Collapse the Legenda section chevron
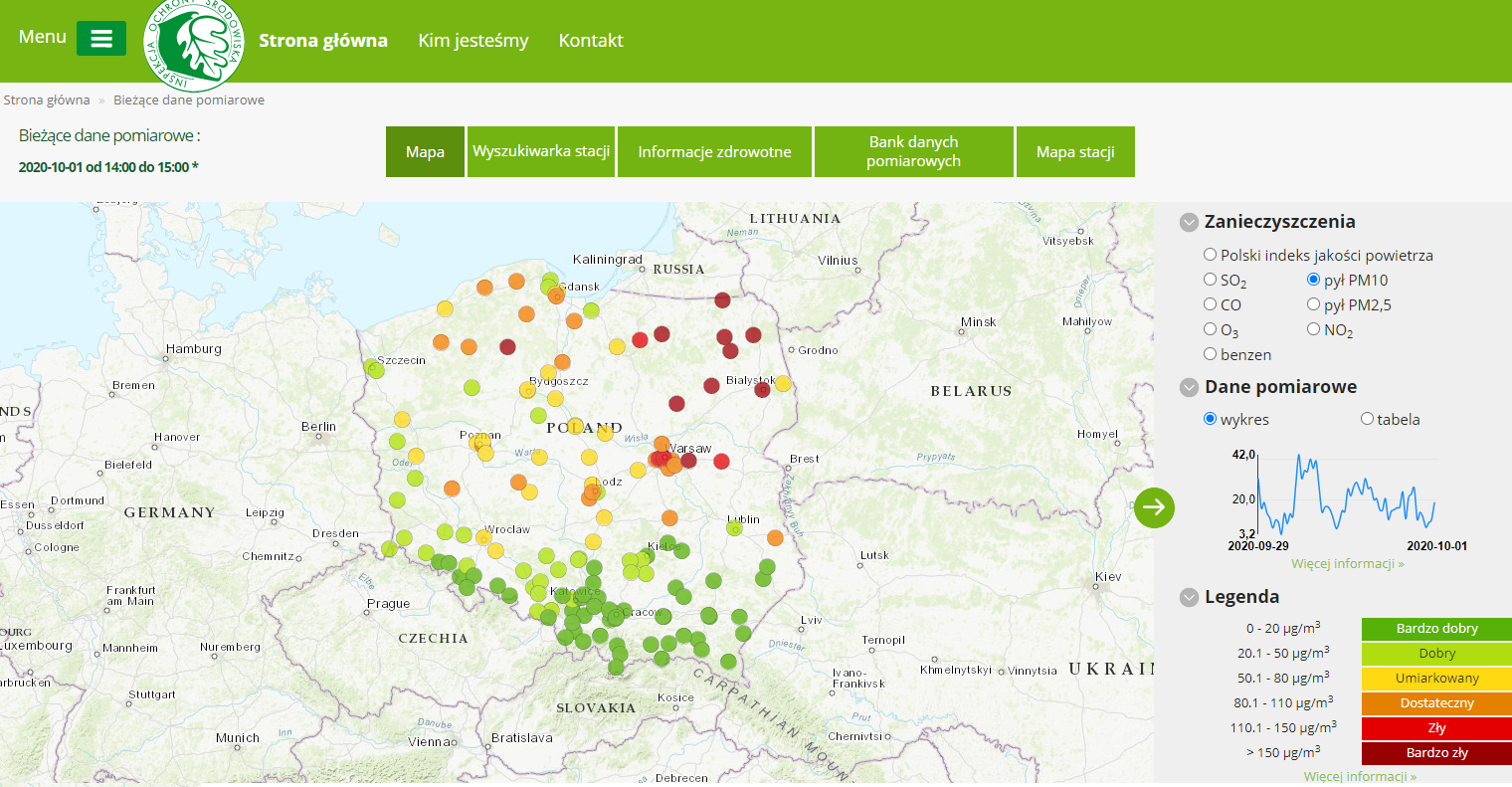Image resolution: width=1512 pixels, height=787 pixels. pyautogui.click(x=1189, y=598)
